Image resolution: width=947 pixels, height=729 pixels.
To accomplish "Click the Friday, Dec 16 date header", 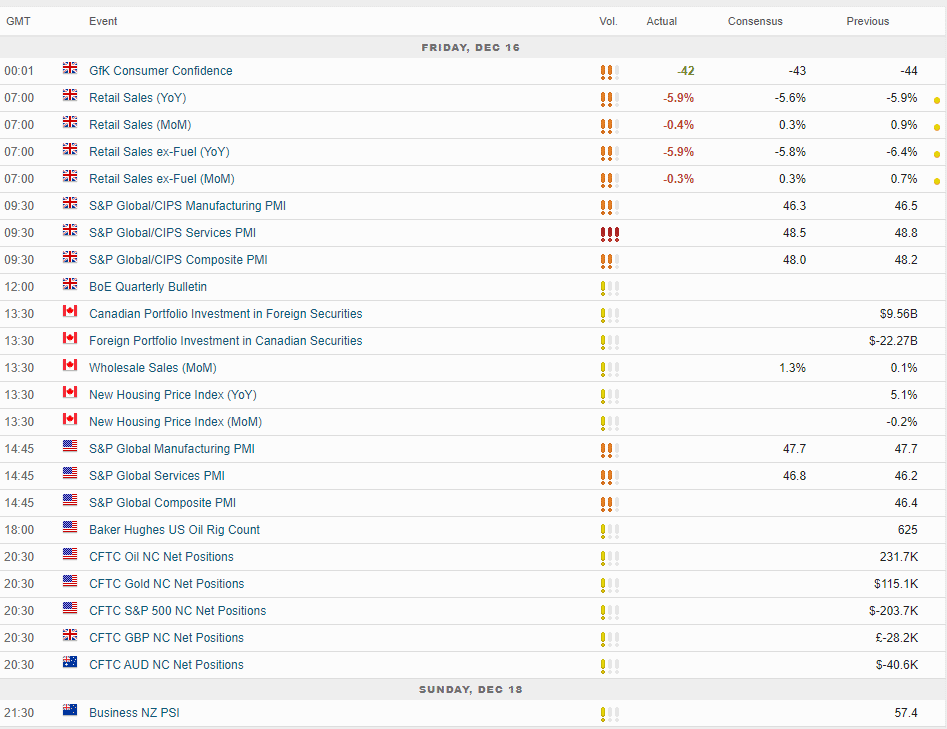I will coord(470,47).
